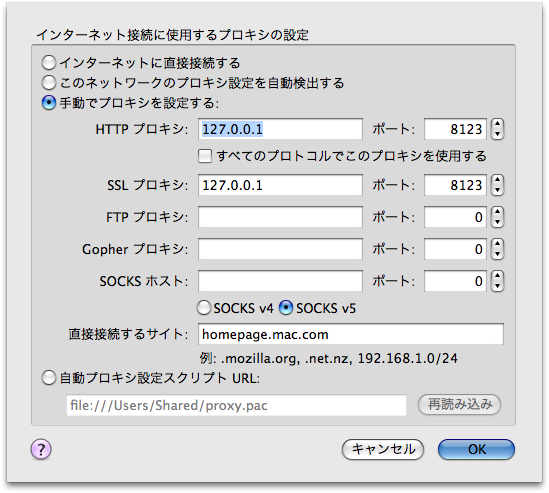Click the SSL proxy port field
Image resolution: width=549 pixels, height=493 pixels.
455,185
